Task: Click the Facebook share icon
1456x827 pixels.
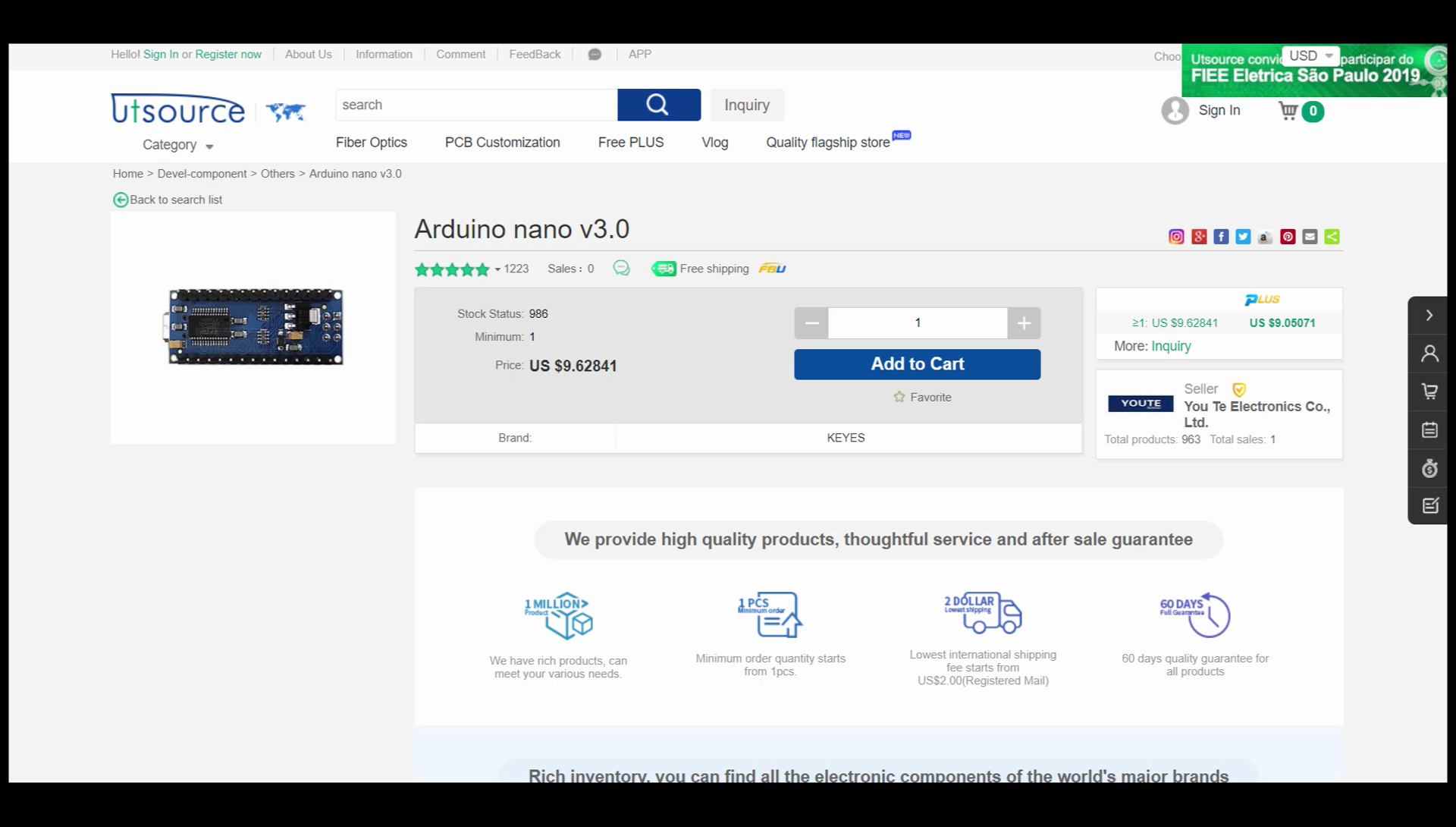Action: click(x=1222, y=237)
